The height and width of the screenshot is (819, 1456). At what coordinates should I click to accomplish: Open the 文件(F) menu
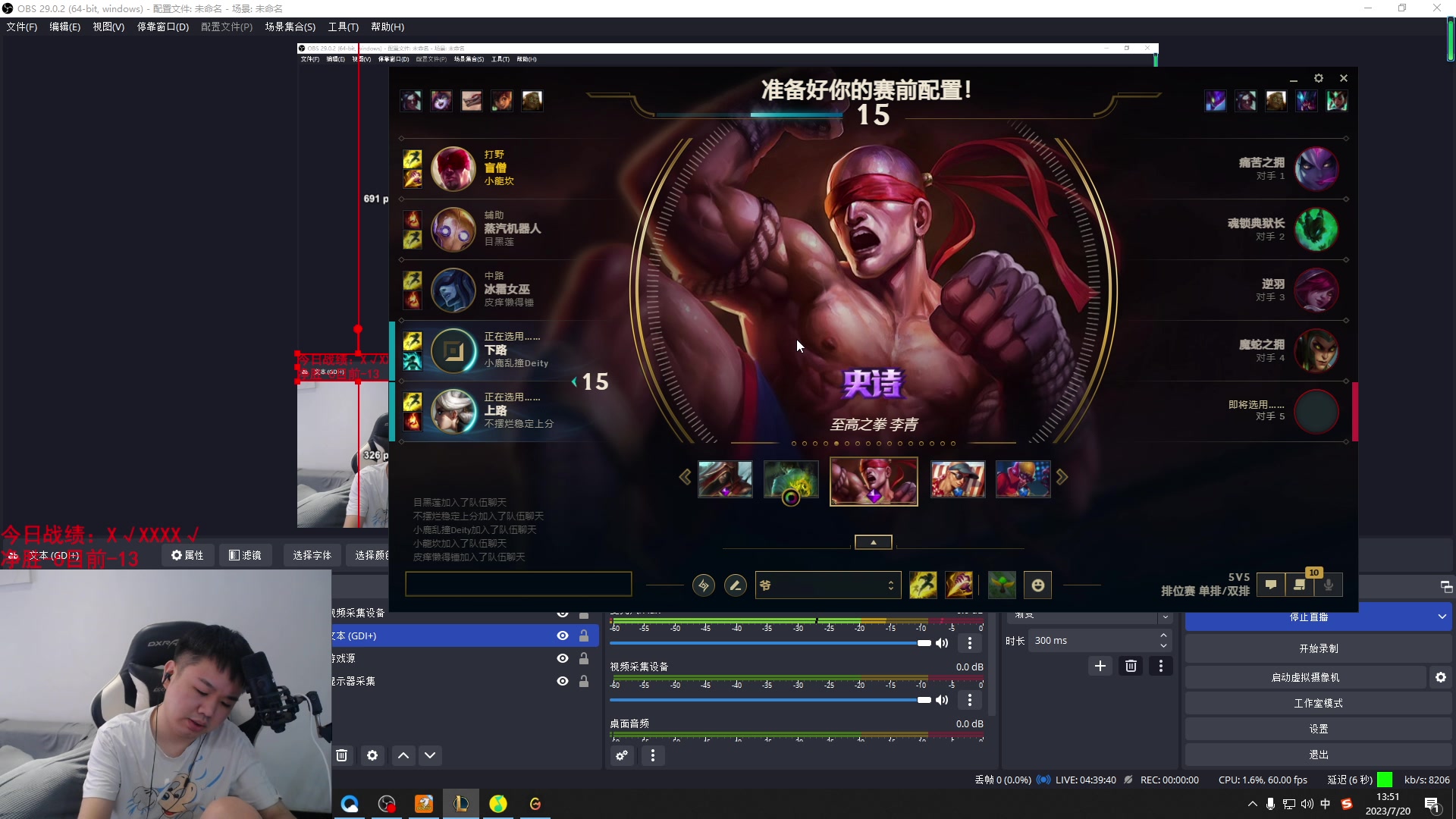pos(22,27)
